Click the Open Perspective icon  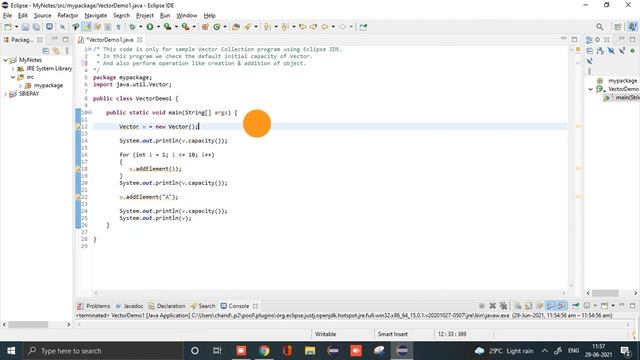pos(618,27)
